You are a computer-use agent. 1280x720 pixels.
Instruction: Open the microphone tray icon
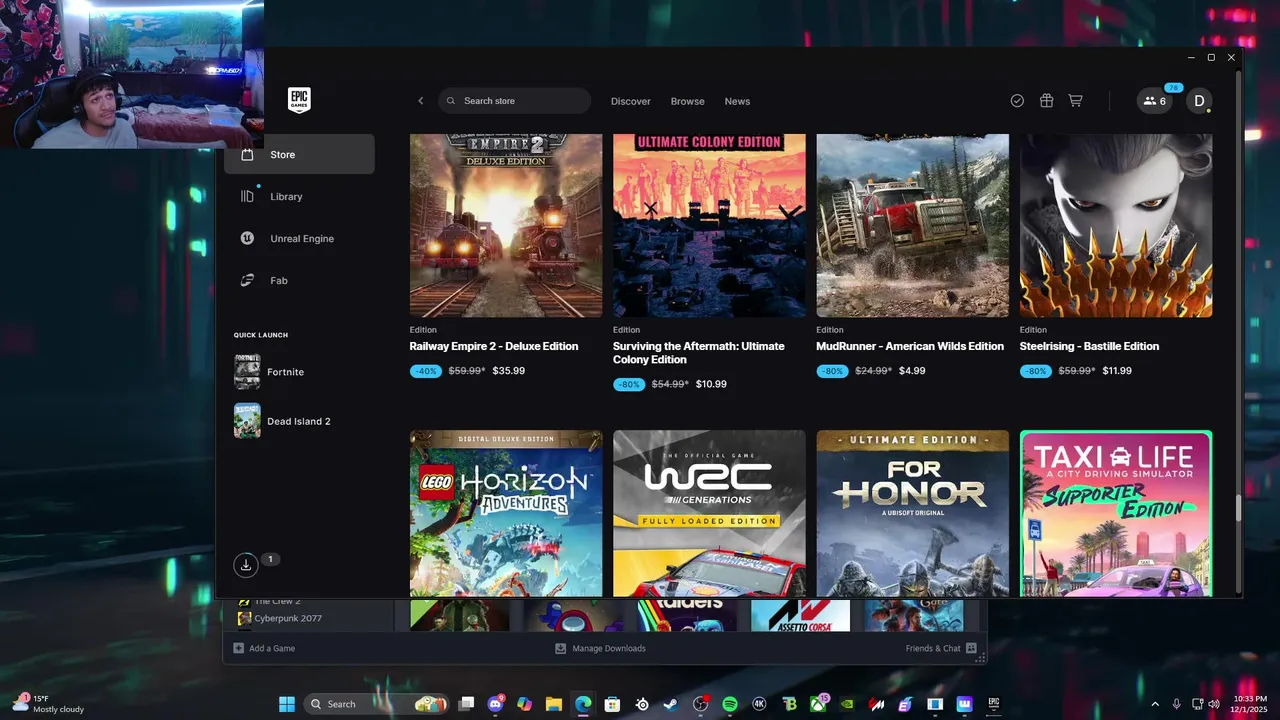1177,704
